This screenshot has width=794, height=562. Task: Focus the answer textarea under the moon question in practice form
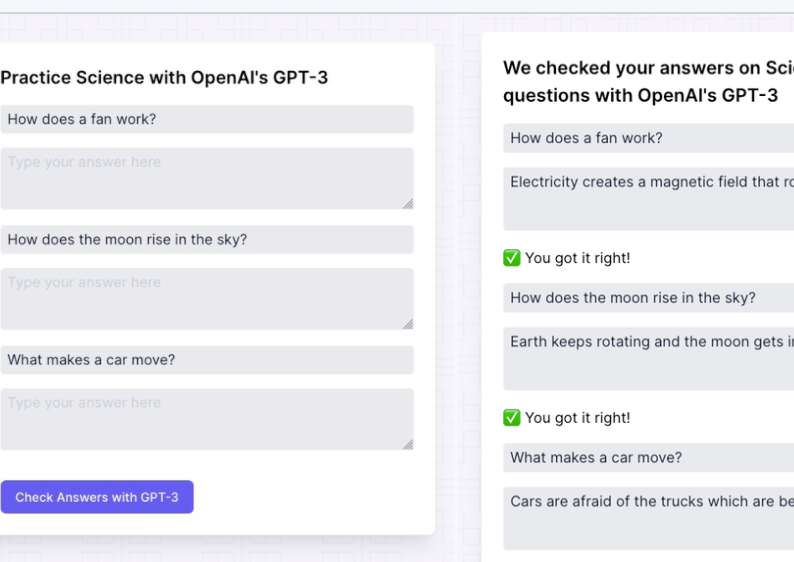tap(207, 299)
